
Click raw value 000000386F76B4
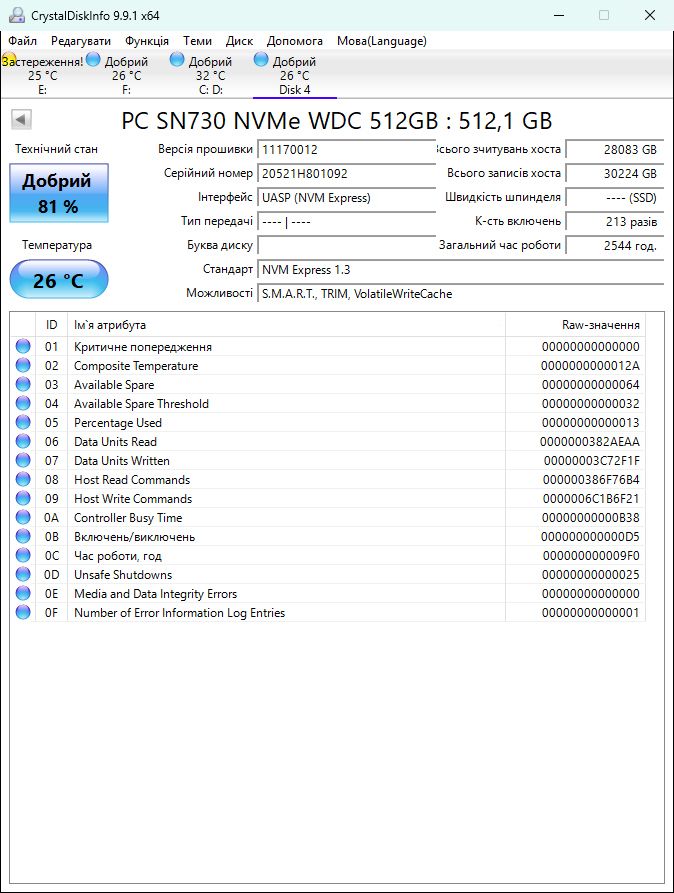click(591, 480)
